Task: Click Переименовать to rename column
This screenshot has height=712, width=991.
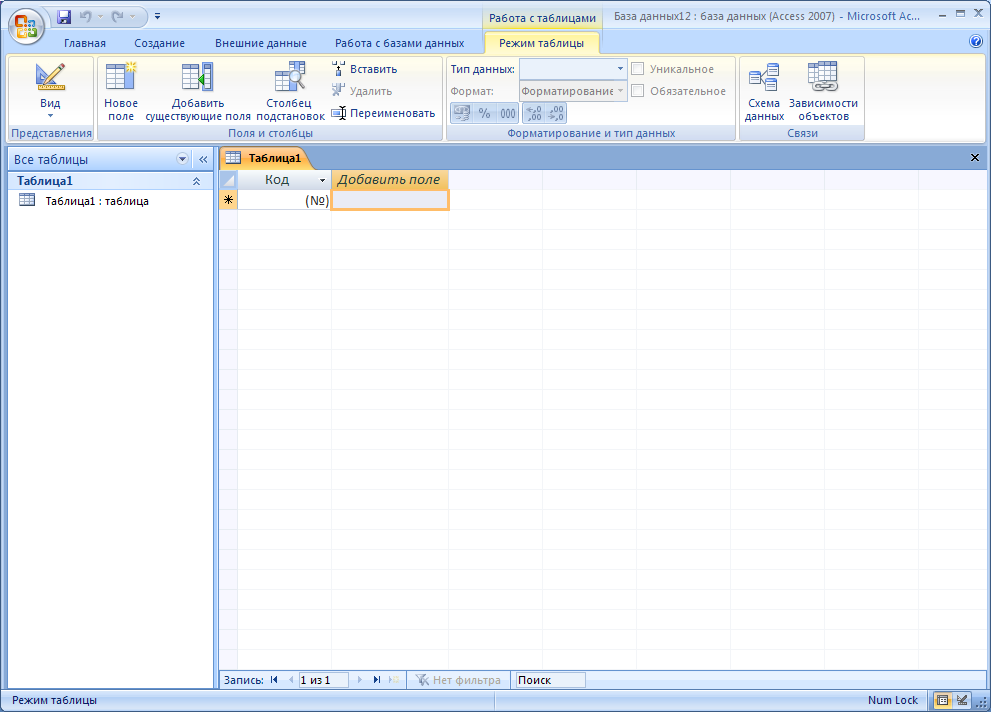Action: (x=384, y=113)
